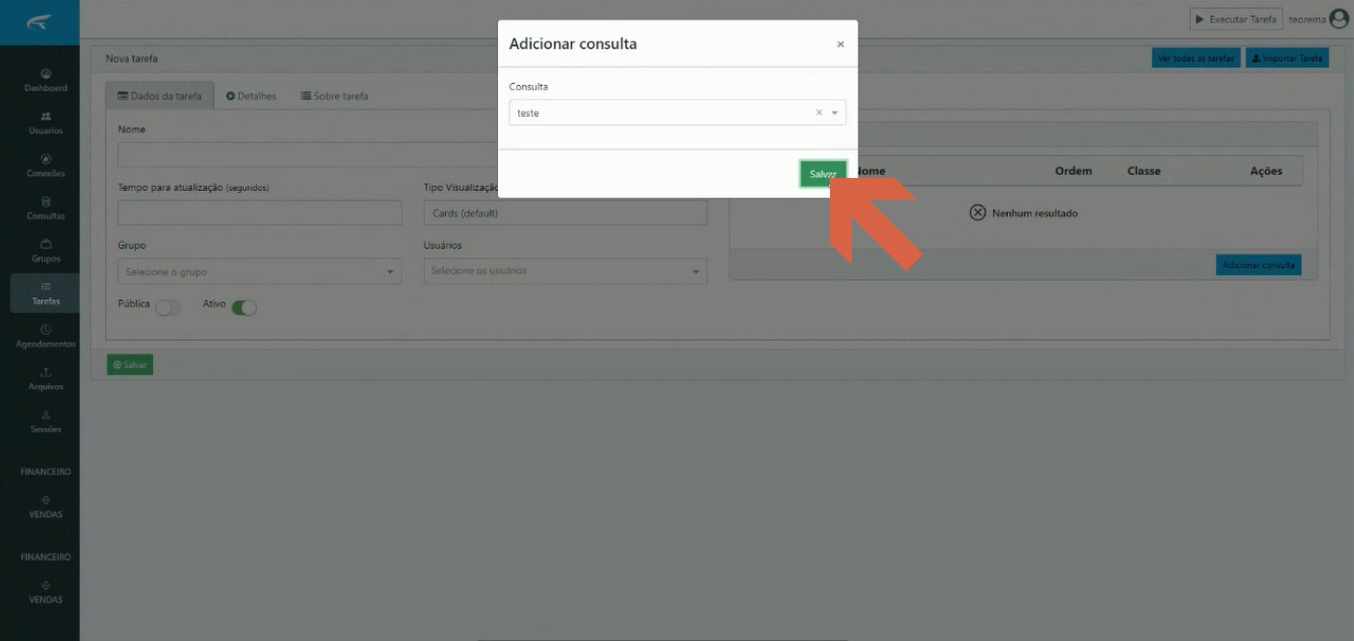Clear the selected 'teste' consulta
Viewport: 1354px width, 641px height.
click(819, 113)
